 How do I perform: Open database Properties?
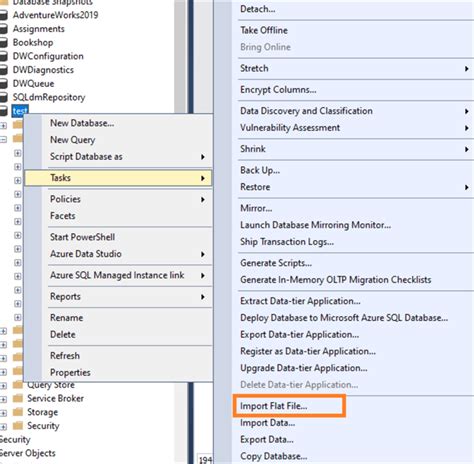point(119,372)
